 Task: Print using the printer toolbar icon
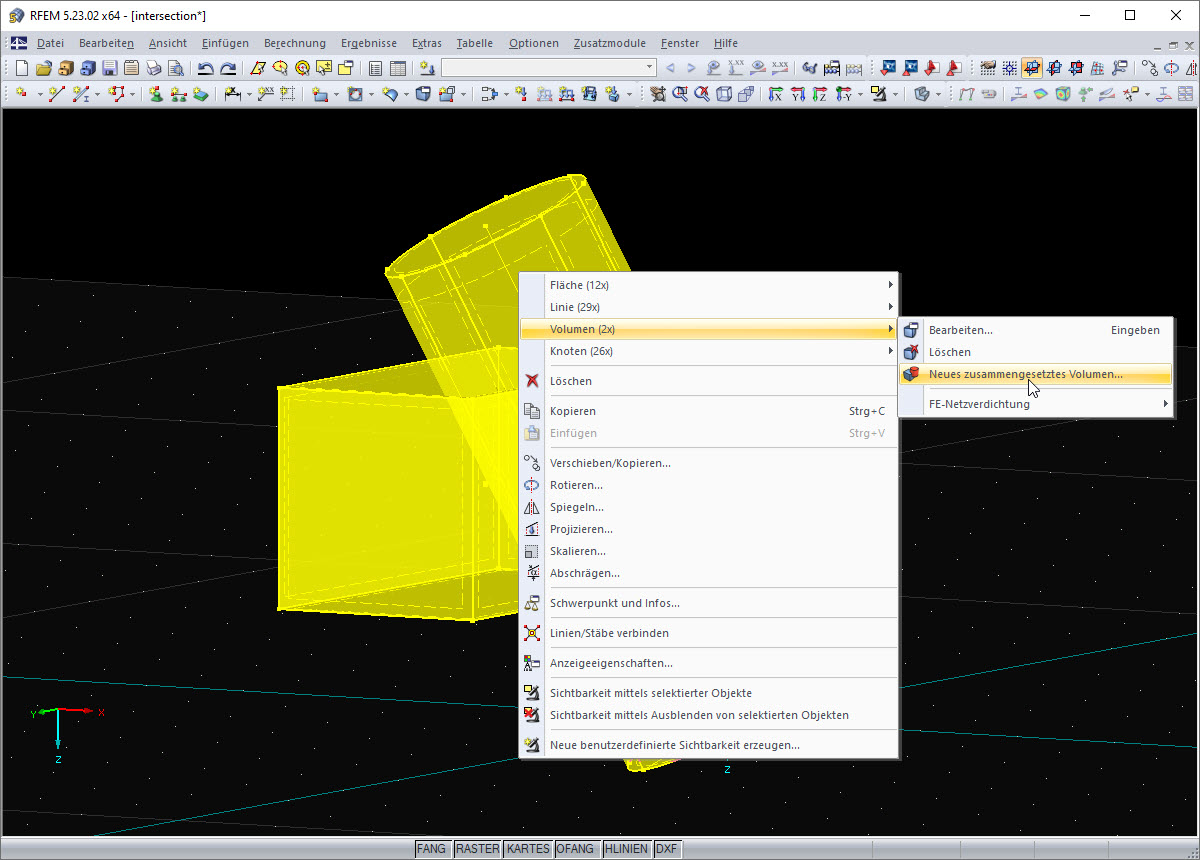click(x=154, y=68)
